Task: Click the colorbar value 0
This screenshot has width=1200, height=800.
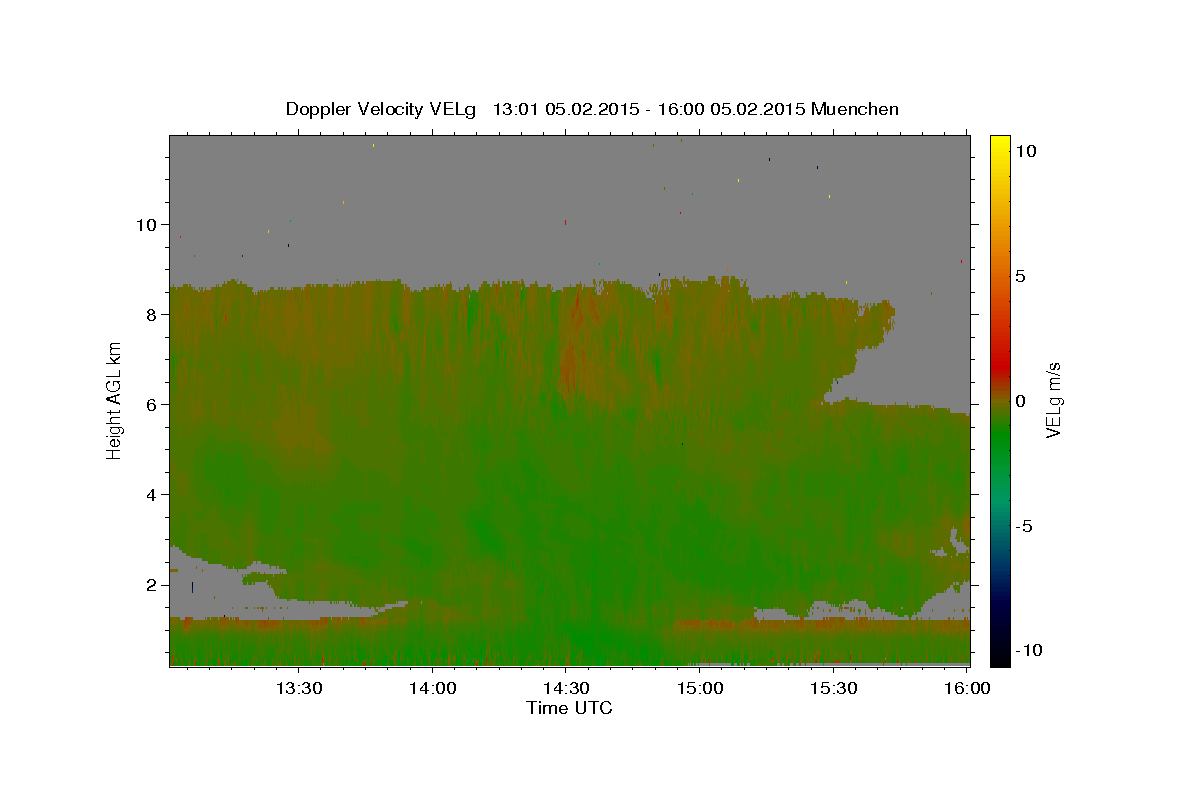Action: pos(1021,401)
